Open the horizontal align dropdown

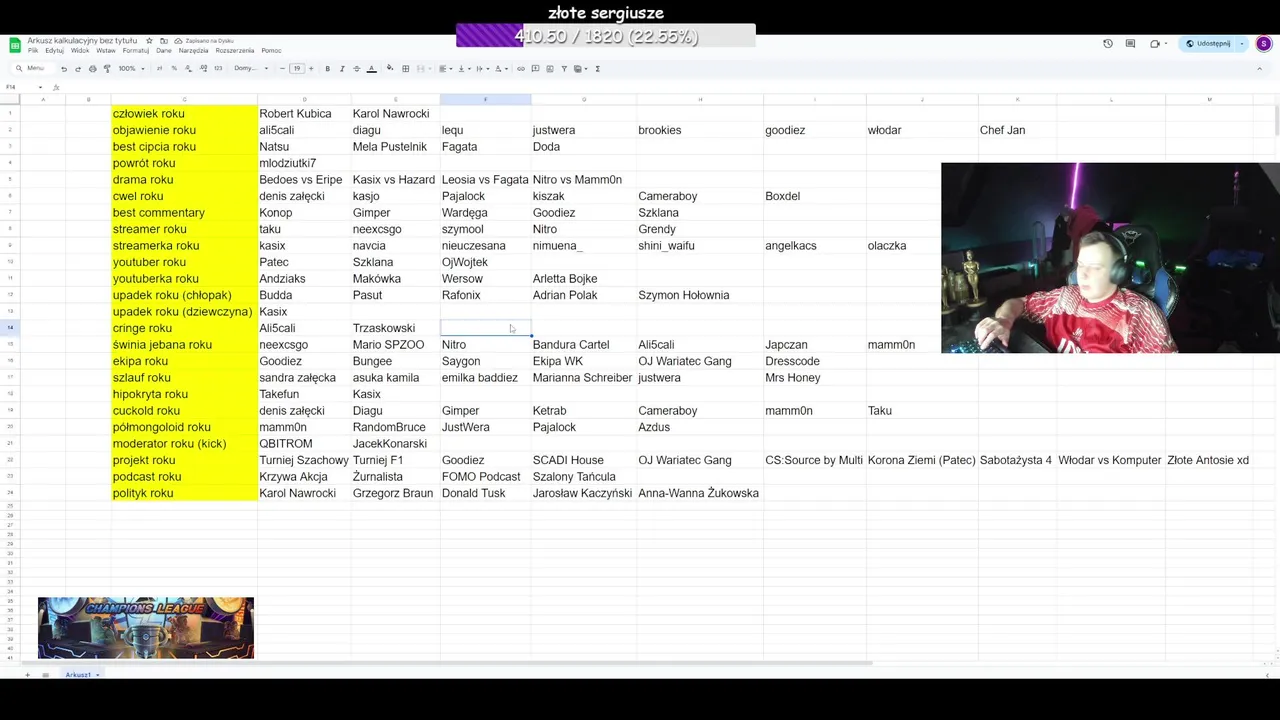click(444, 68)
